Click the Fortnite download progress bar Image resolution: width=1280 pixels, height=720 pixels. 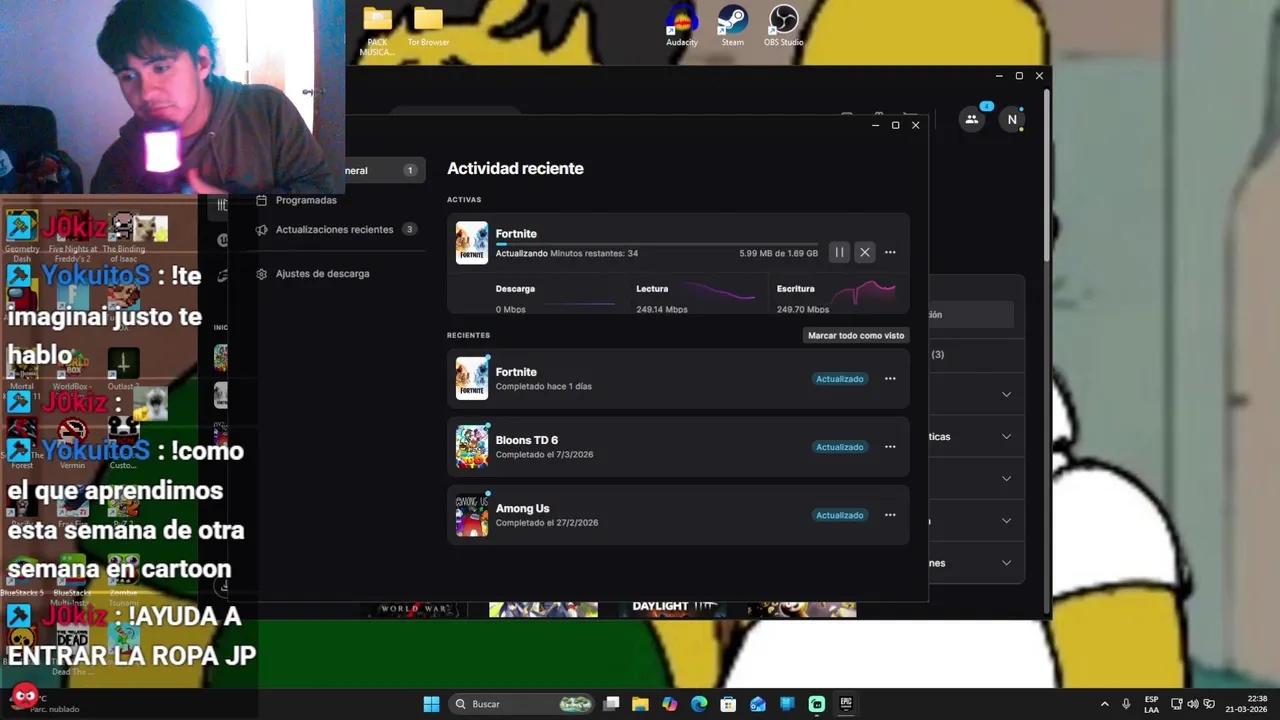(656, 243)
